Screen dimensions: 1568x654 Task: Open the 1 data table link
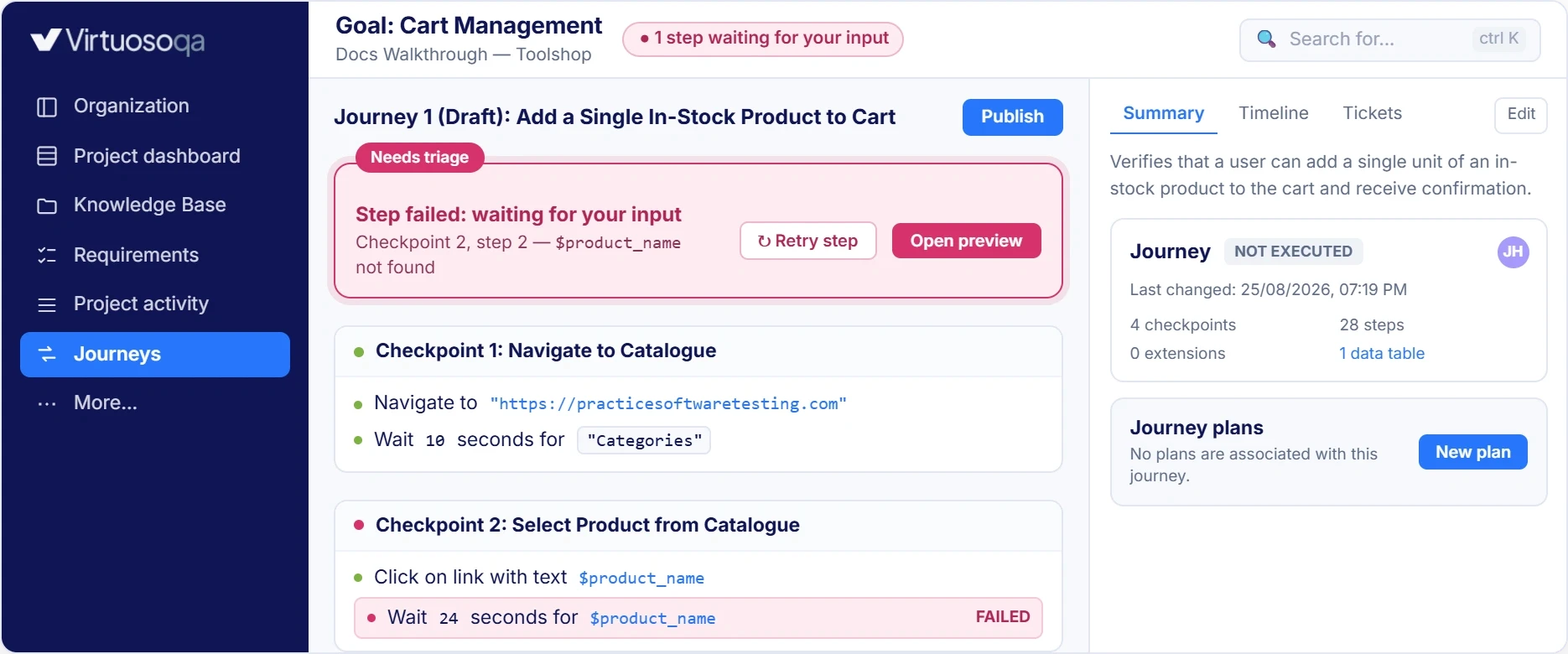point(1381,353)
